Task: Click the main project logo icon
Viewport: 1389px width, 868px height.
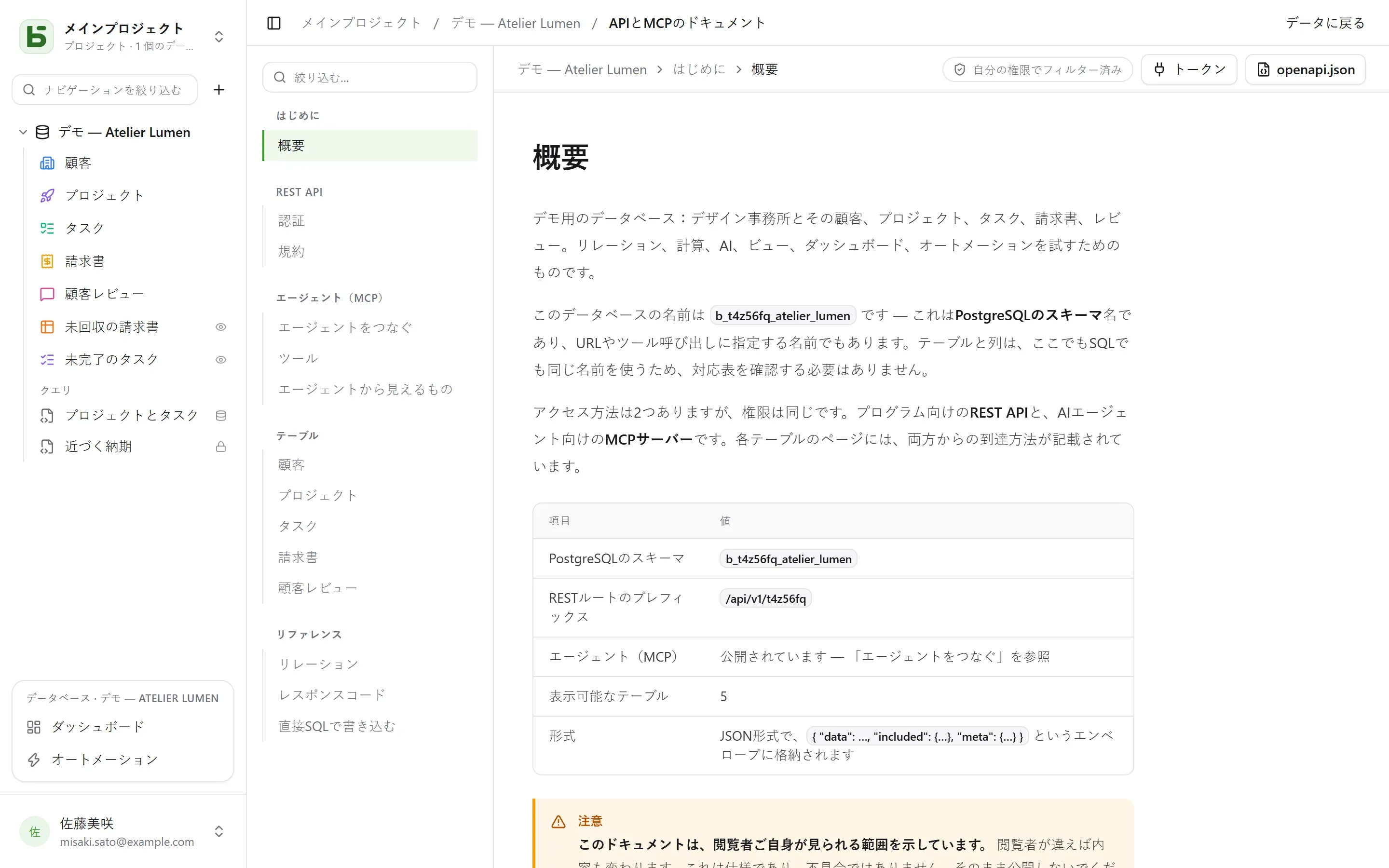Action: (37, 36)
